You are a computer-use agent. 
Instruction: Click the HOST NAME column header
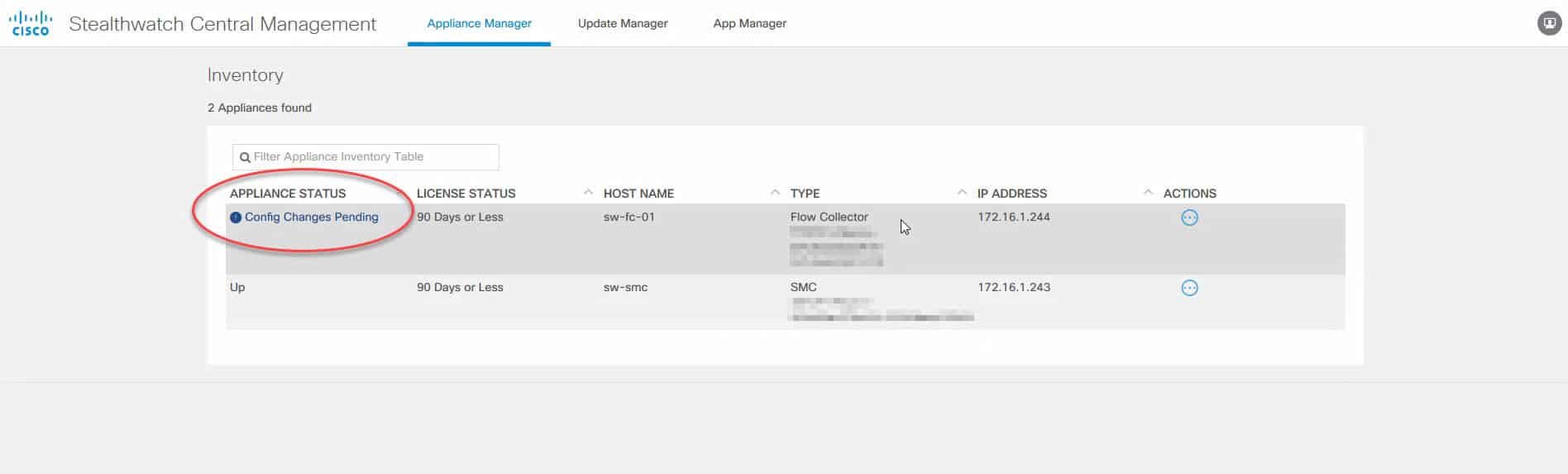(638, 194)
